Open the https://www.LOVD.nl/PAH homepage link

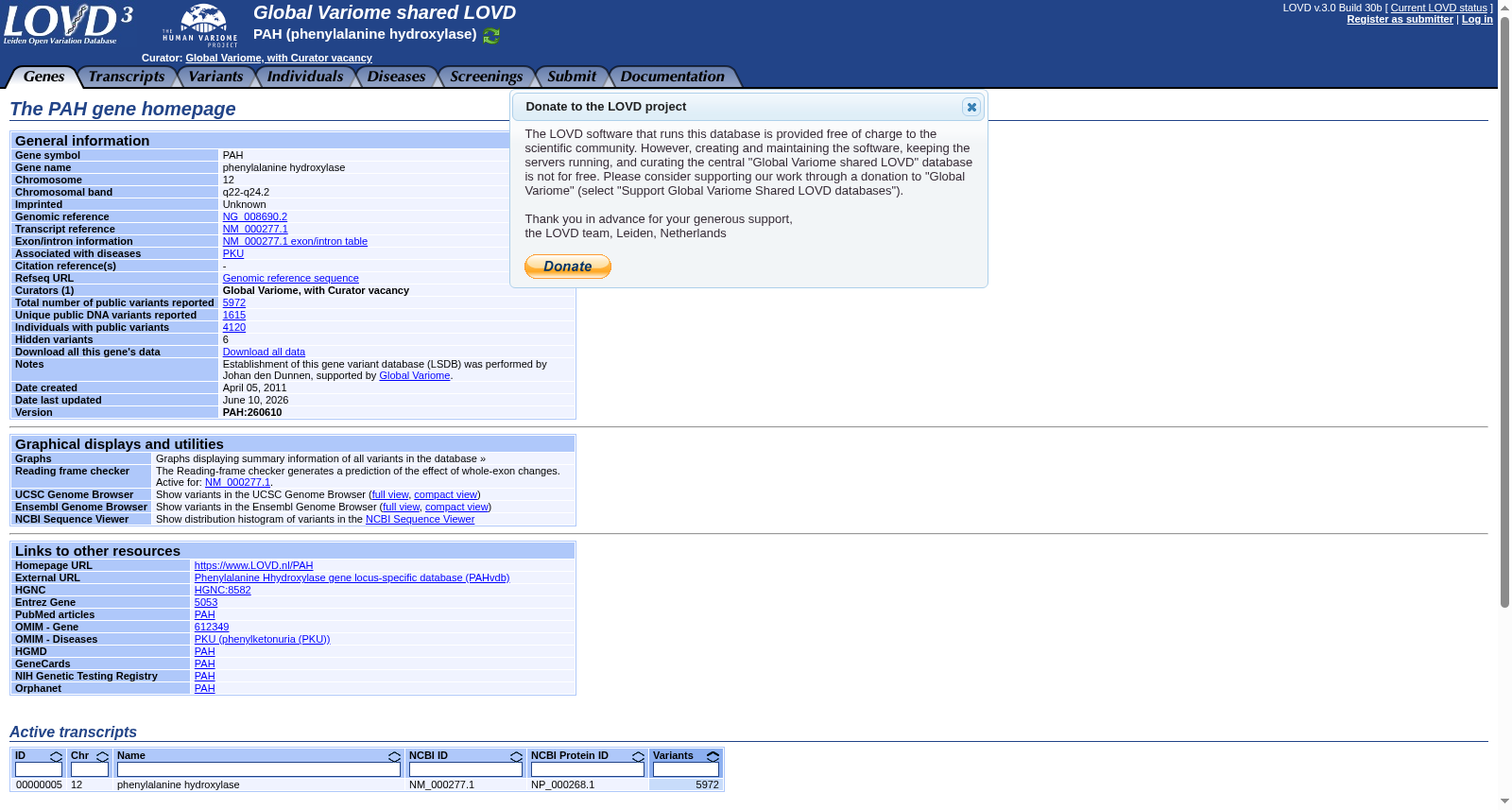253,565
